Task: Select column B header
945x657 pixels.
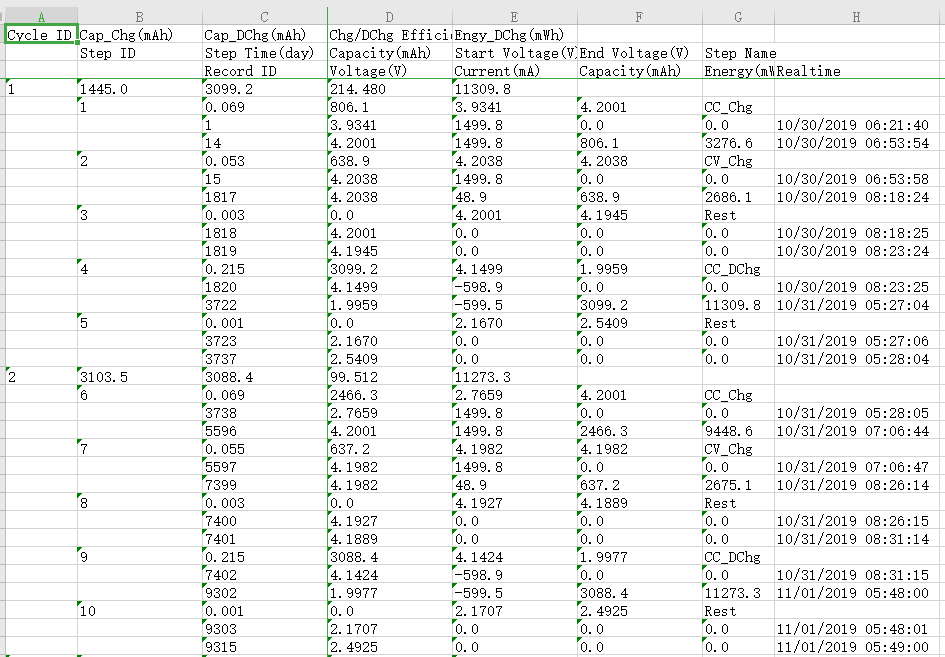Action: tap(140, 16)
